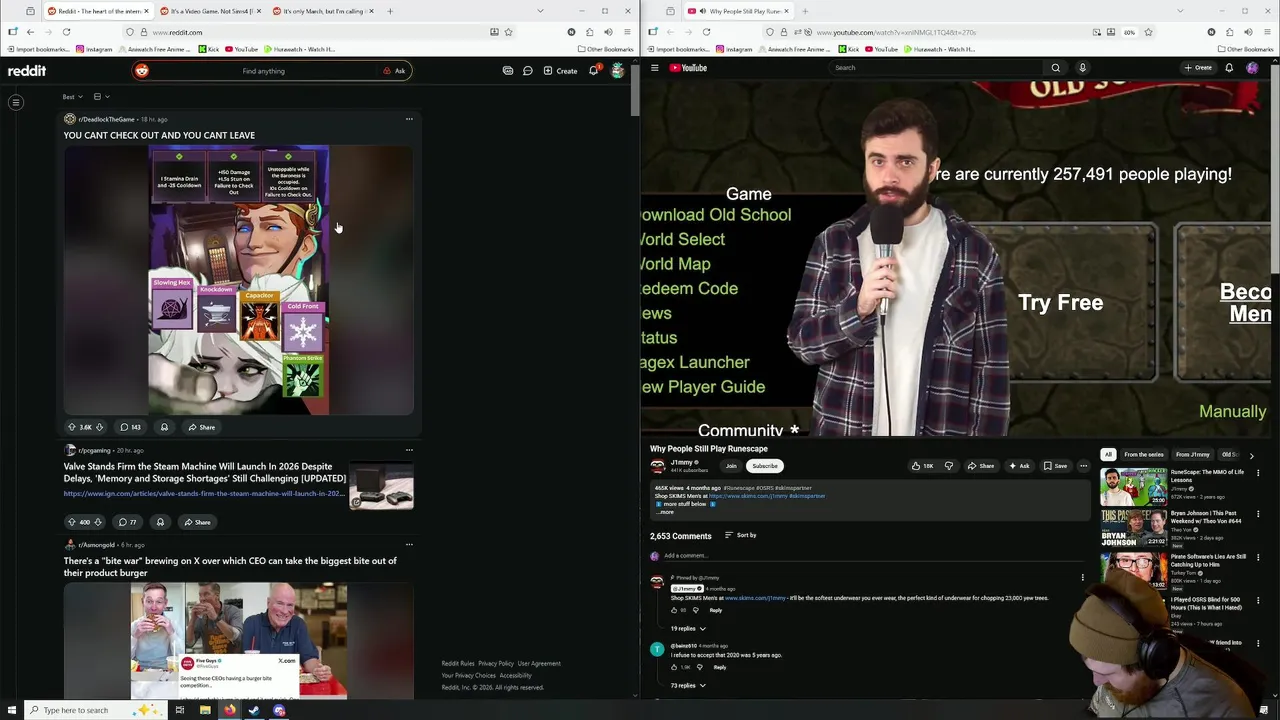Go to YouTube home via logo
This screenshot has width=1280, height=720.
pyautogui.click(x=689, y=68)
